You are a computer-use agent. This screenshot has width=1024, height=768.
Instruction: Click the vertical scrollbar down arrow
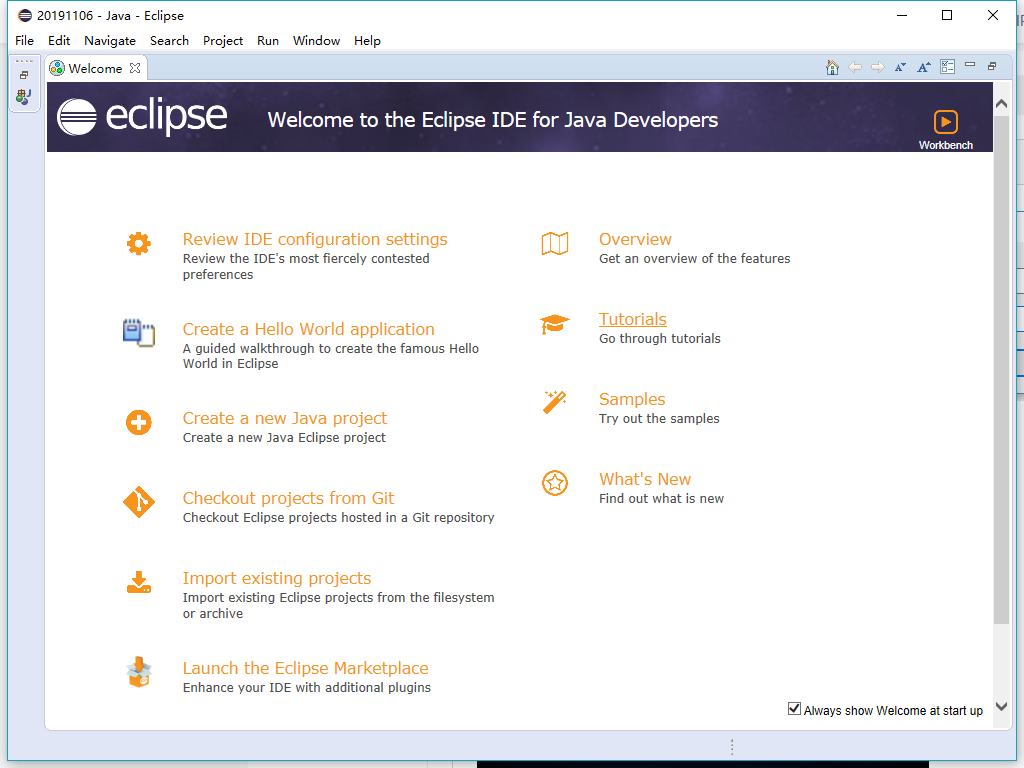pos(1002,704)
